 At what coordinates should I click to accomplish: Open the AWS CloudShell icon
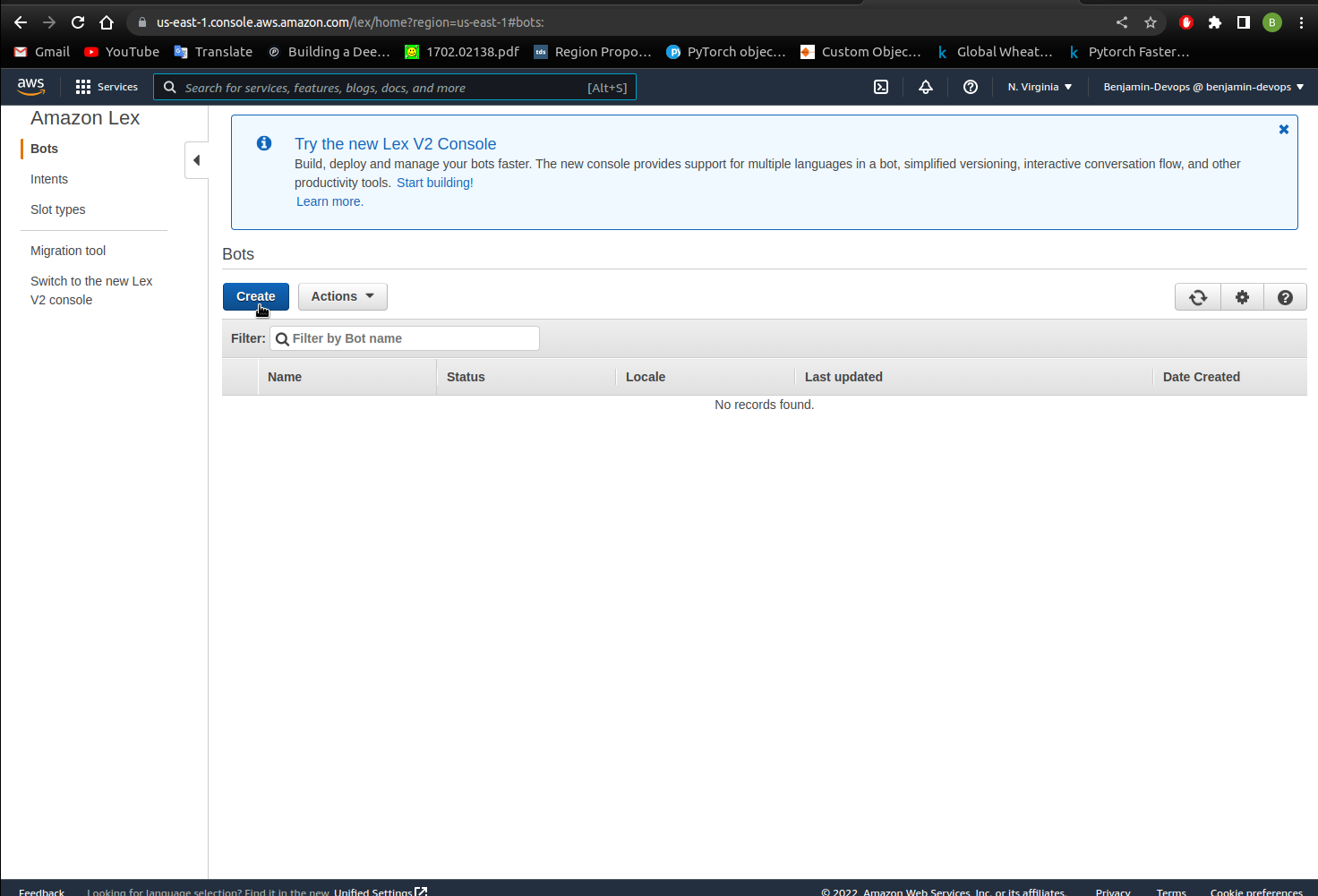881,87
